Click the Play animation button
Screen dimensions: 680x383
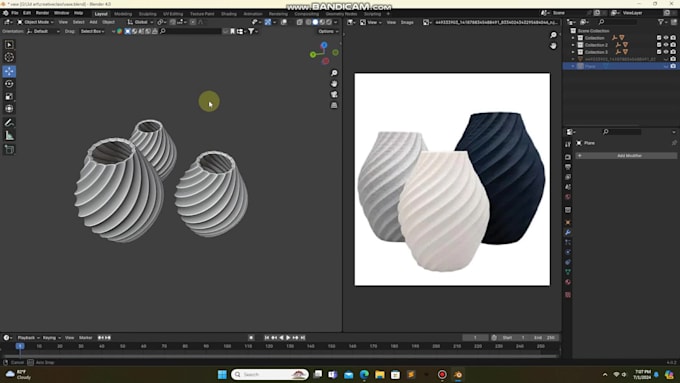288,337
